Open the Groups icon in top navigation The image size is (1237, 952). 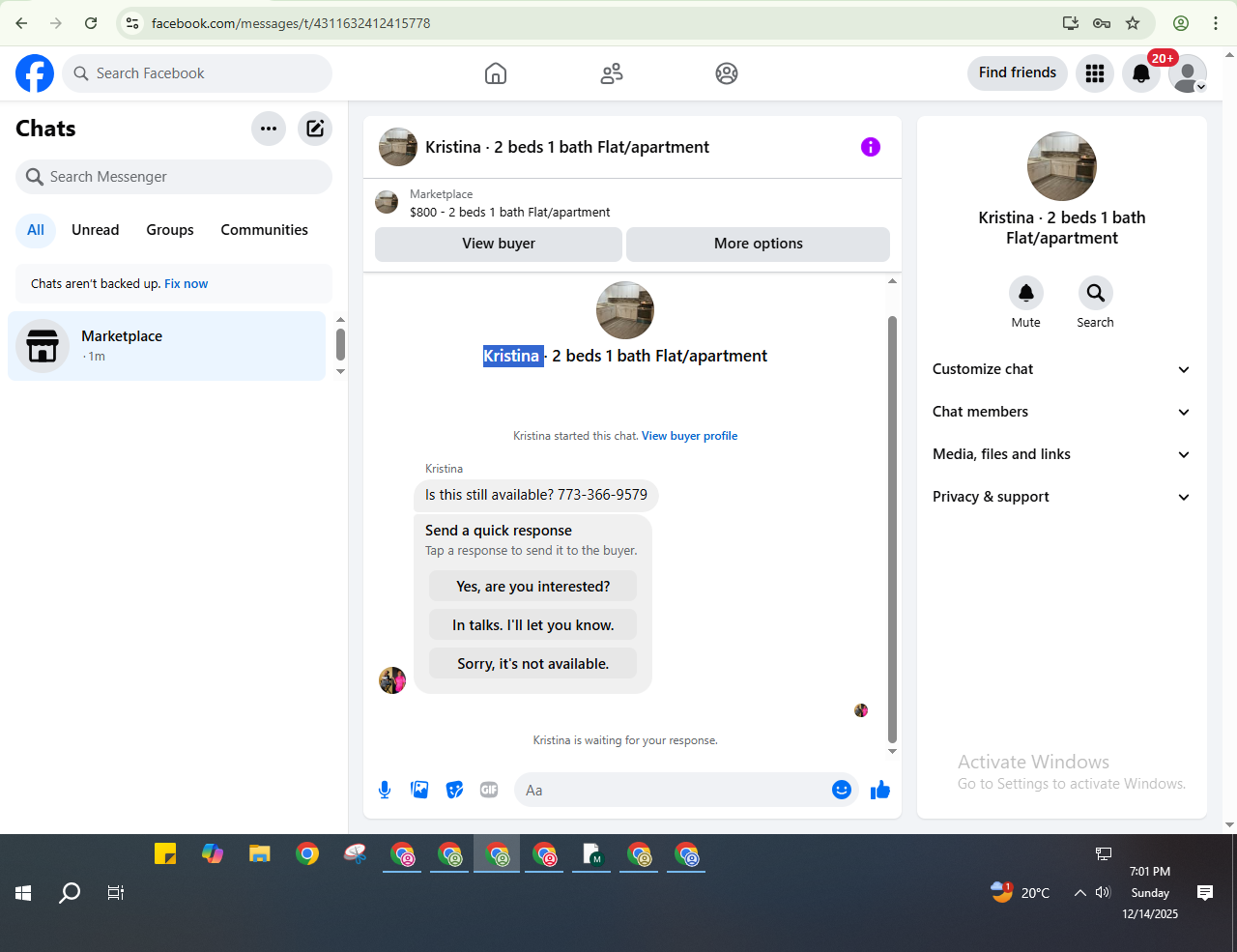tap(727, 73)
